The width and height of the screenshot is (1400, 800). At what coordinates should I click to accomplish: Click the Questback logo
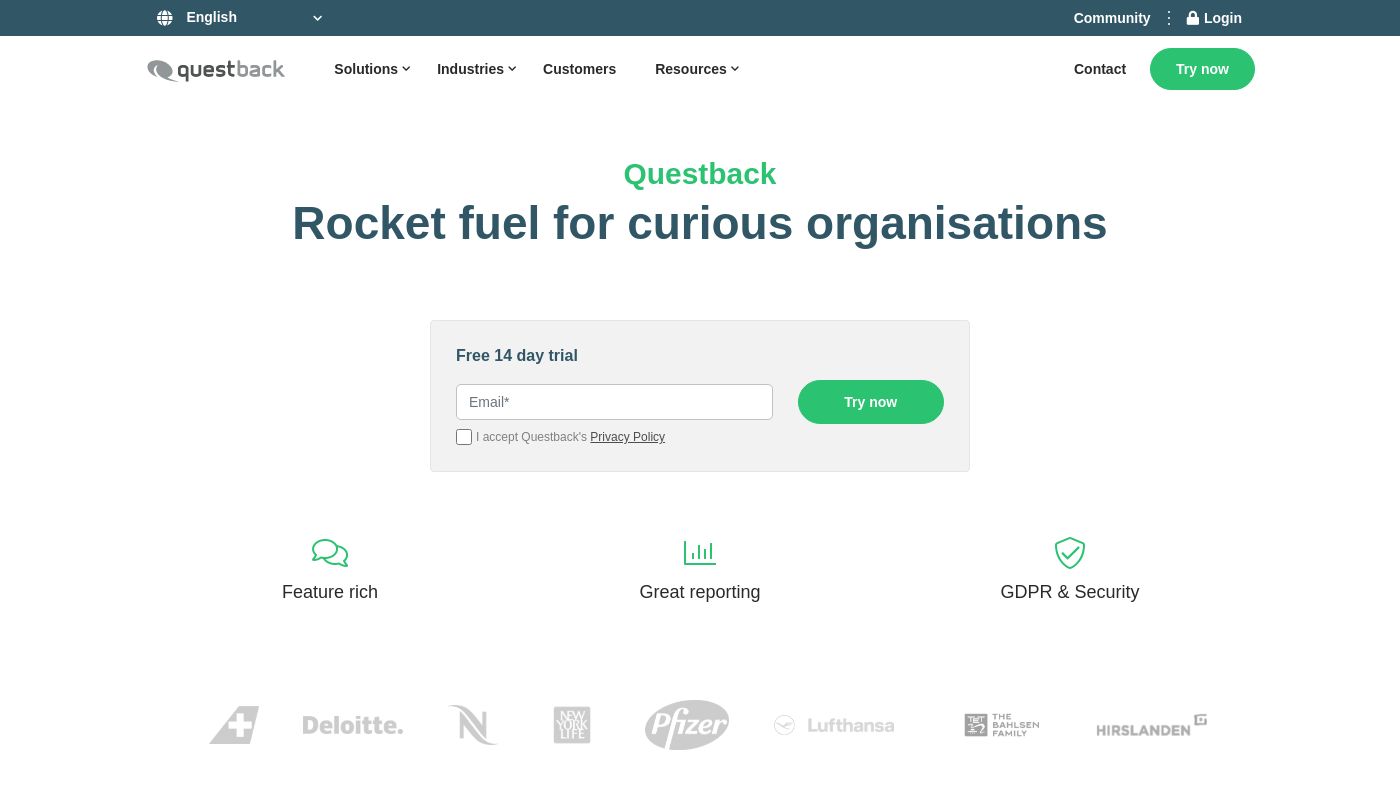pos(216,70)
